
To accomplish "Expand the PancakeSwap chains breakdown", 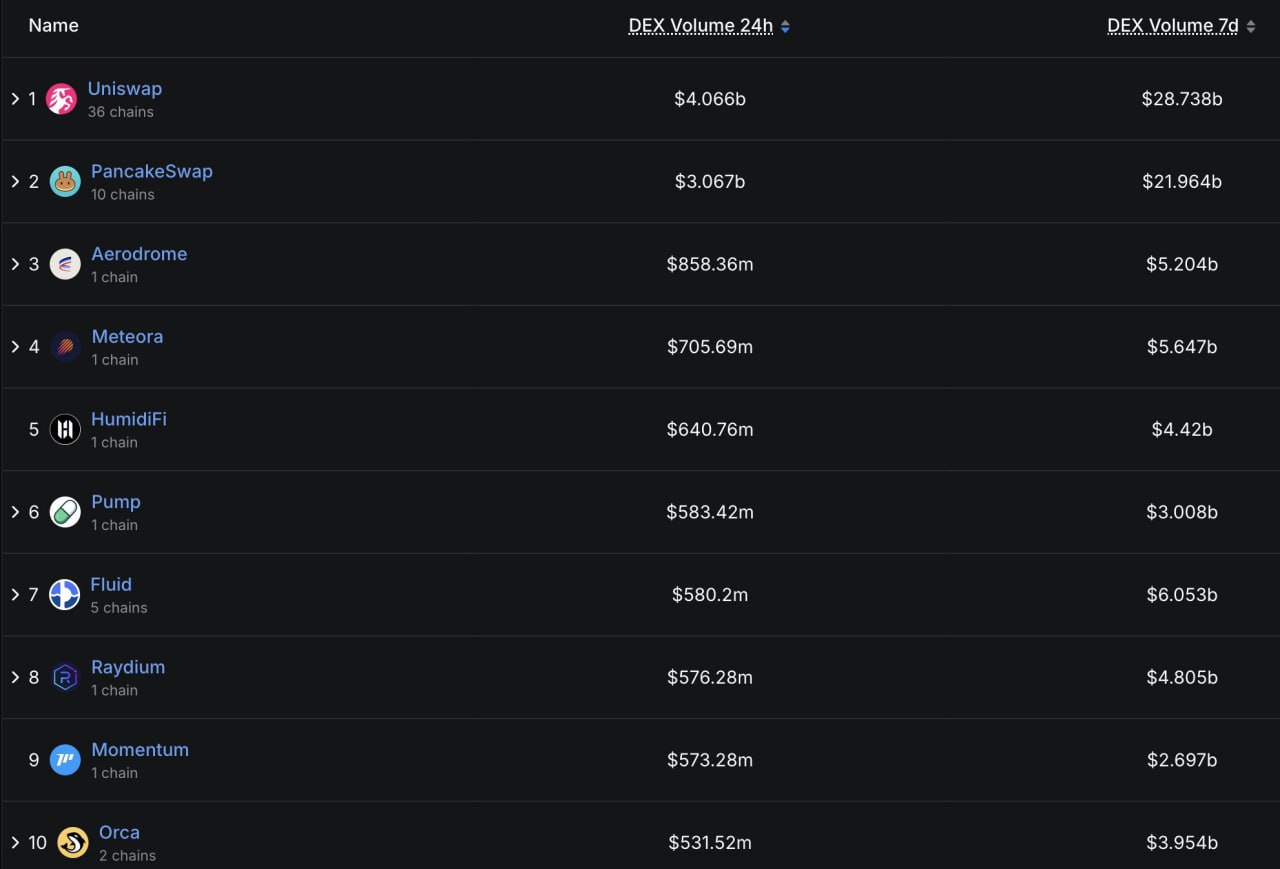I will pos(15,182).
